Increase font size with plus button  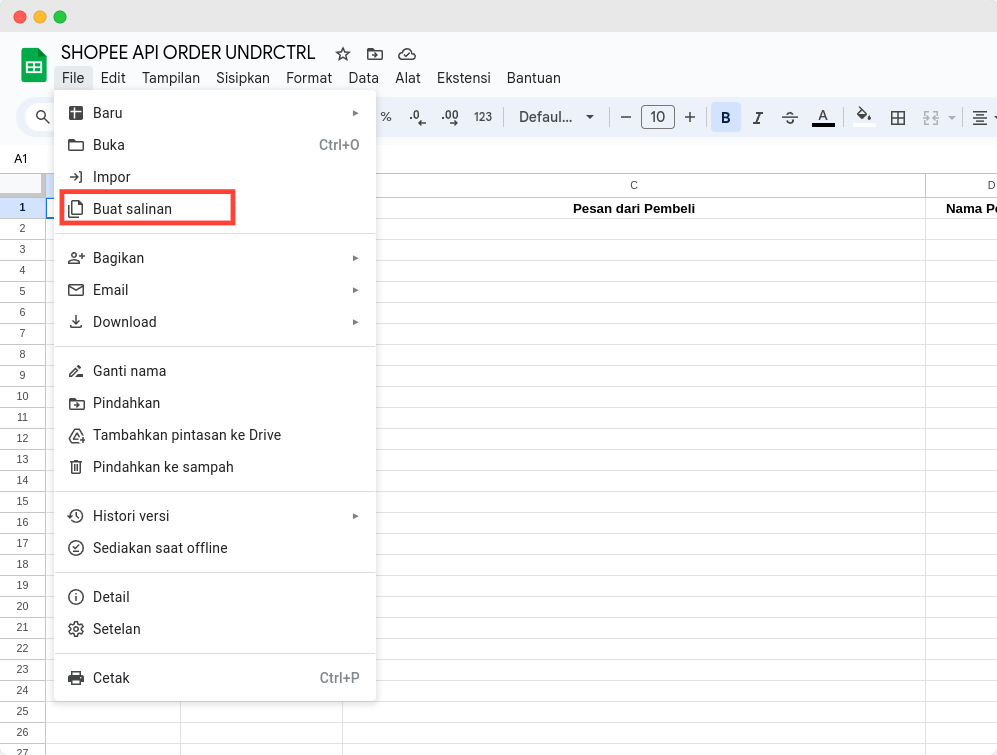[x=690, y=117]
